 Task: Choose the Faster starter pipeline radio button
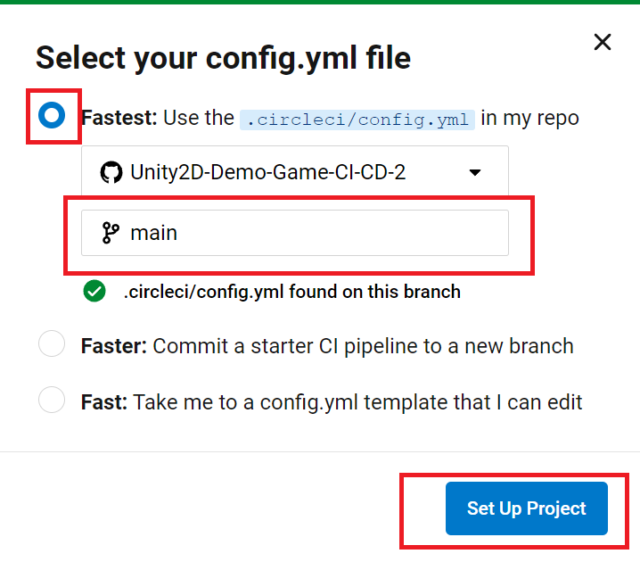51,344
